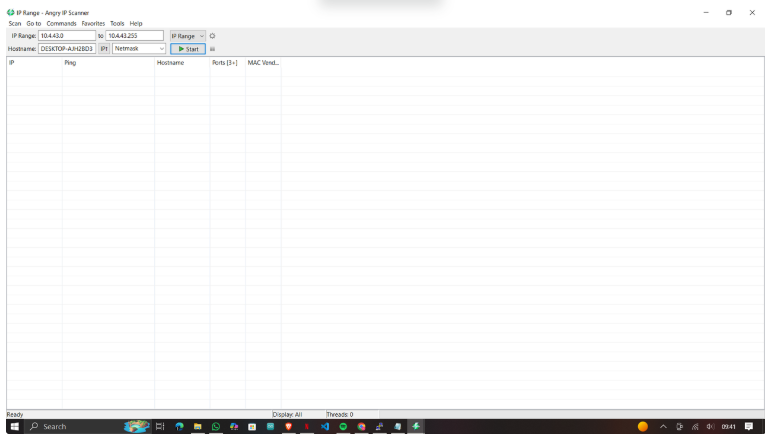Open the Help menu
The width and height of the screenshot is (774, 438).
coord(136,24)
